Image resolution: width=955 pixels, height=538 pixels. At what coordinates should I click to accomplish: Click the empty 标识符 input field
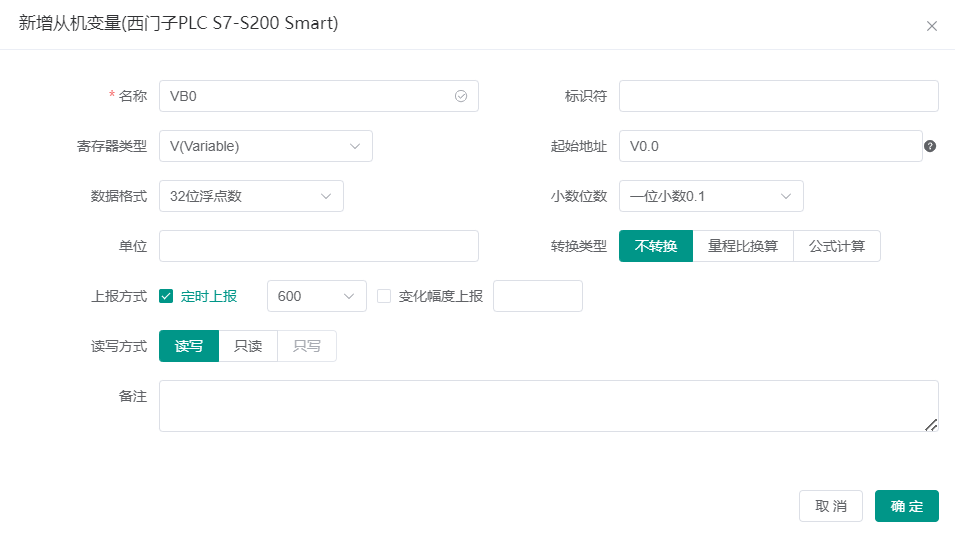[778, 96]
